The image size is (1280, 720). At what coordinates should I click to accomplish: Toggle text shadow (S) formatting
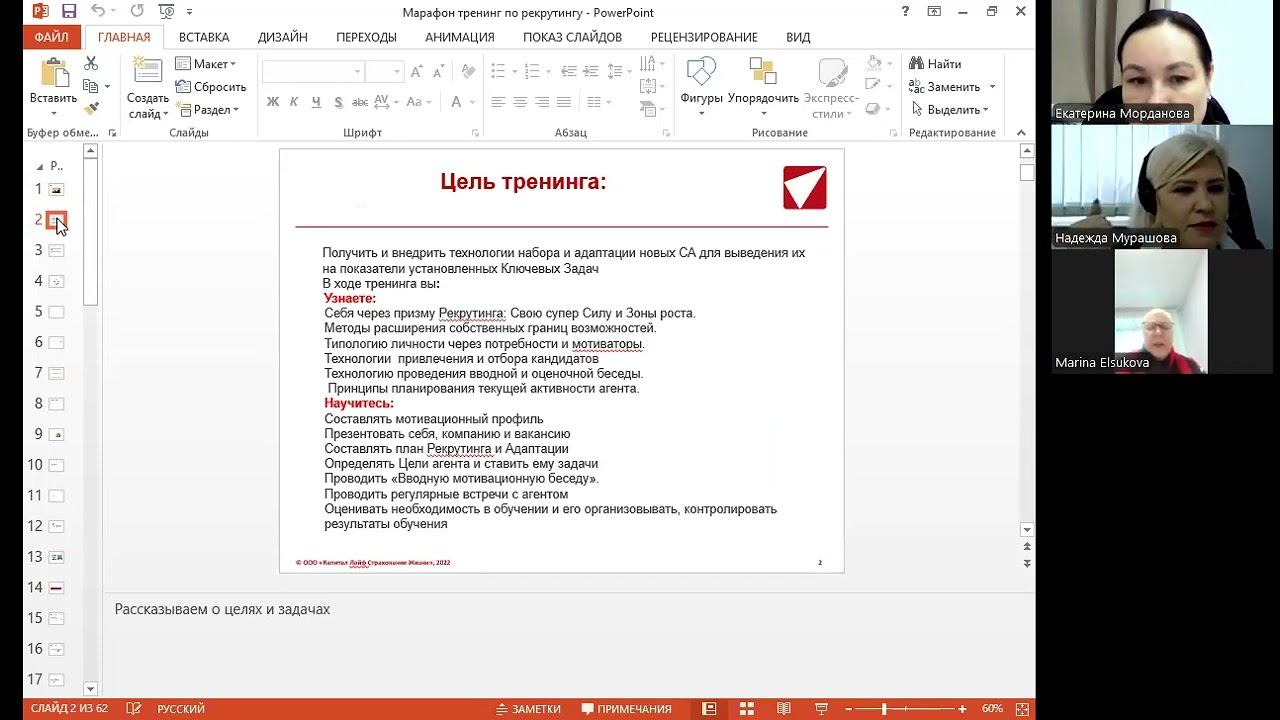[338, 102]
